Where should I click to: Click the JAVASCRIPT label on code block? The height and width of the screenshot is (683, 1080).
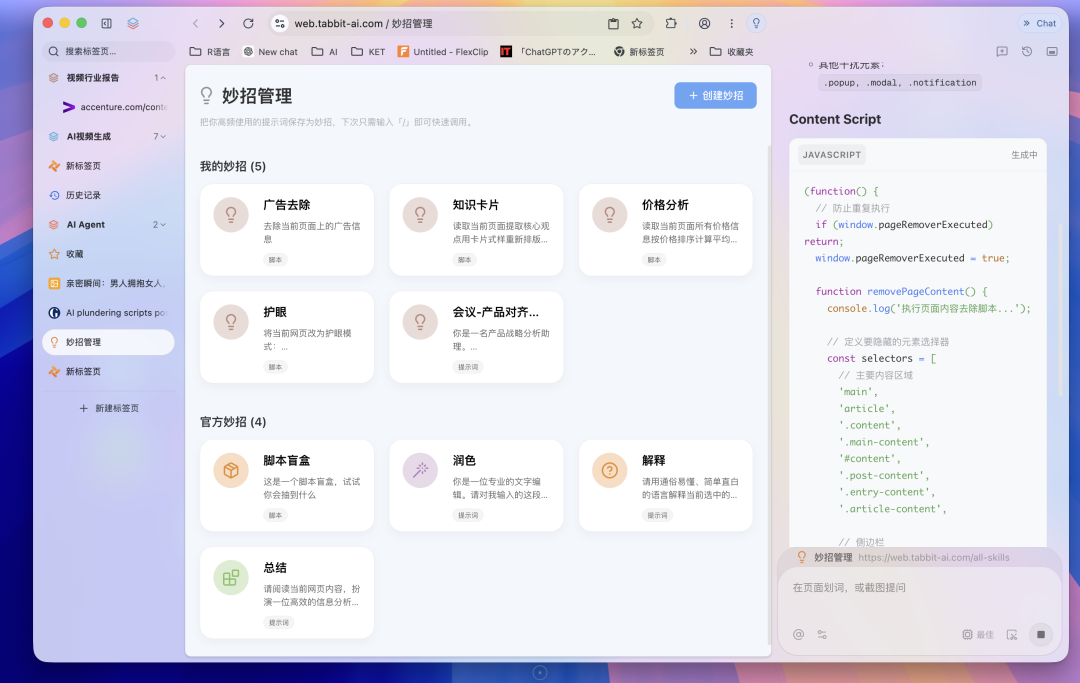tap(831, 155)
